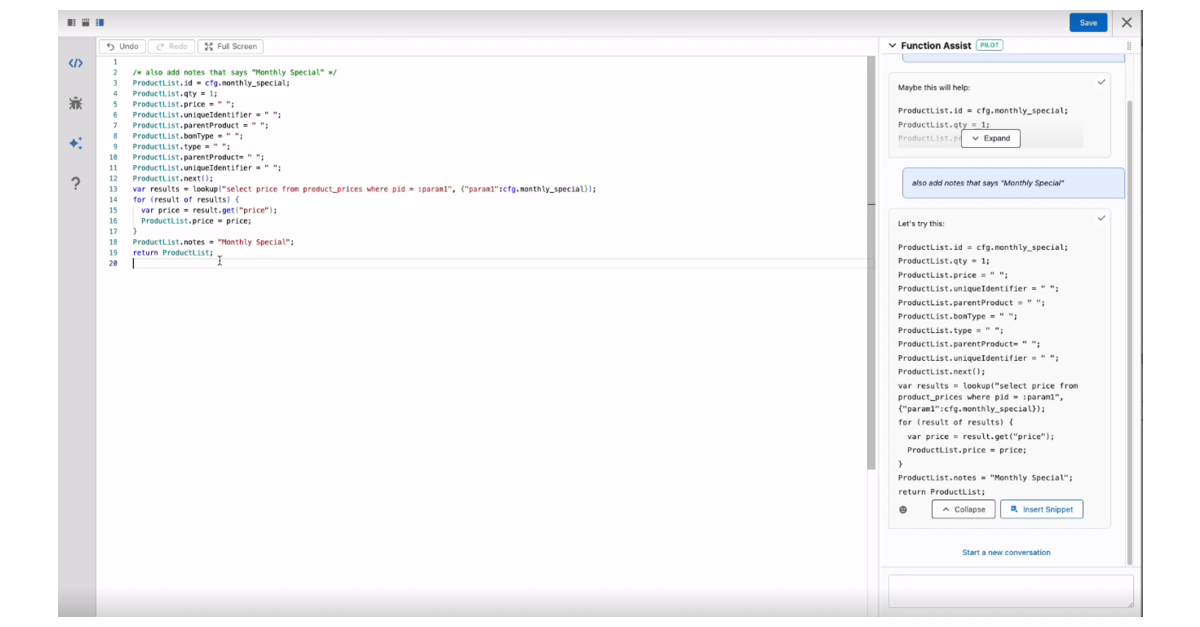This screenshot has height=627, width=1200.
Task: Switch editor to Full Screen
Action: (x=230, y=46)
